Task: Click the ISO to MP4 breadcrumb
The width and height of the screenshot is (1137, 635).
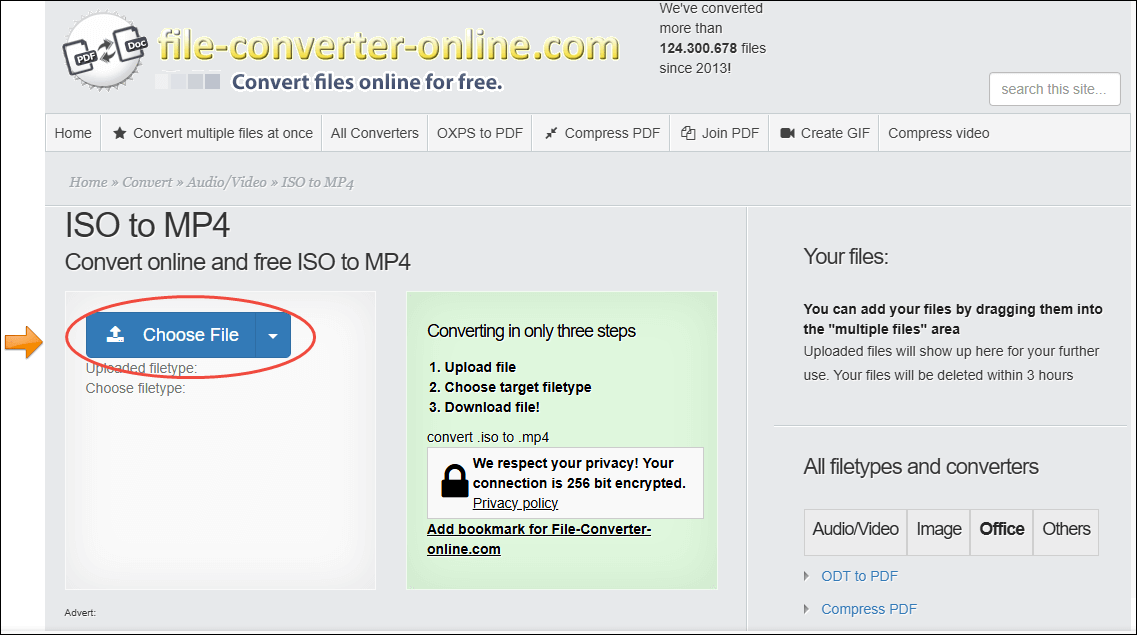Action: (x=318, y=182)
